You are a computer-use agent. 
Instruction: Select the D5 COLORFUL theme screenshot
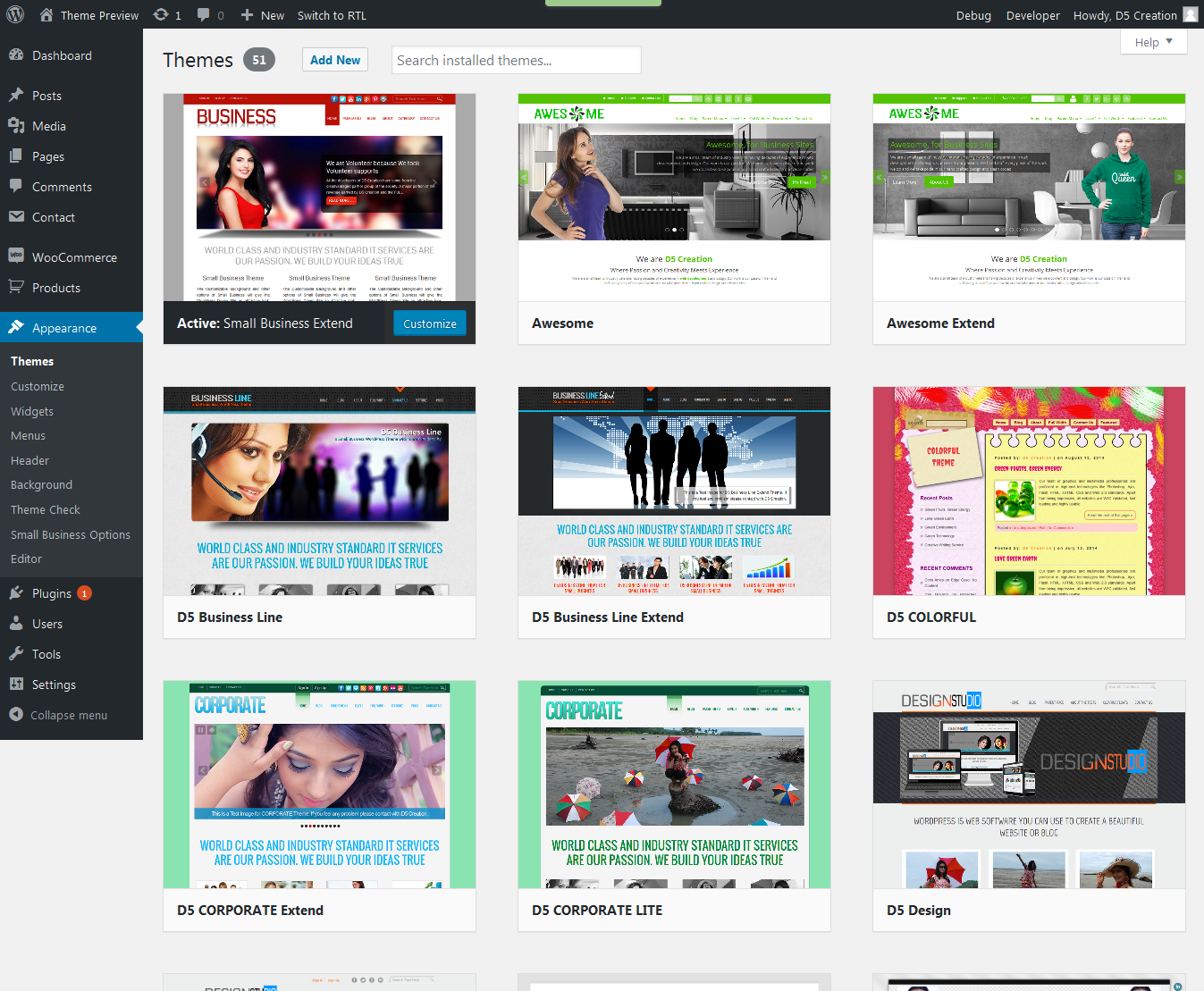pos(1029,491)
